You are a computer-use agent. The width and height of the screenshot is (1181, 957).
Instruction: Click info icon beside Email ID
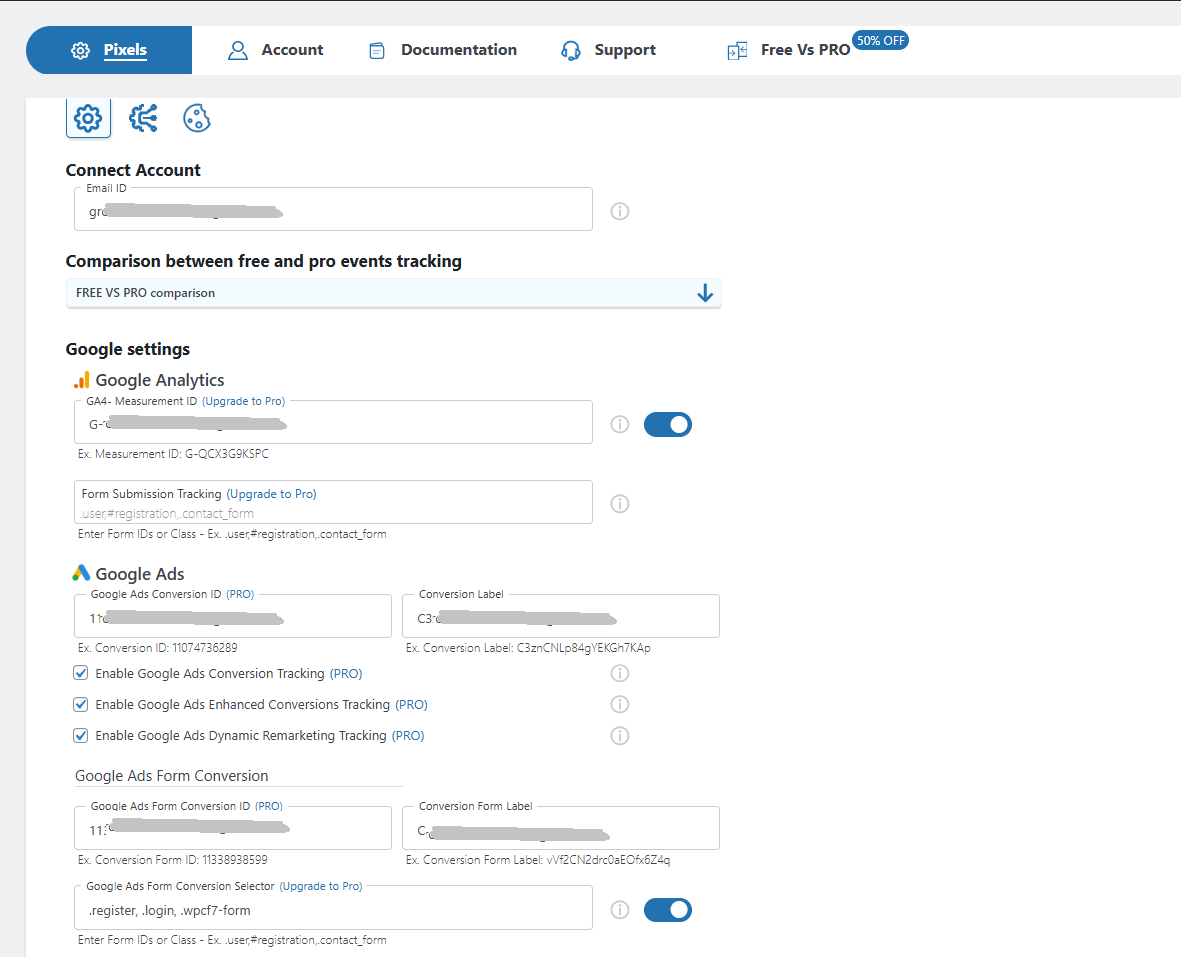[x=620, y=211]
